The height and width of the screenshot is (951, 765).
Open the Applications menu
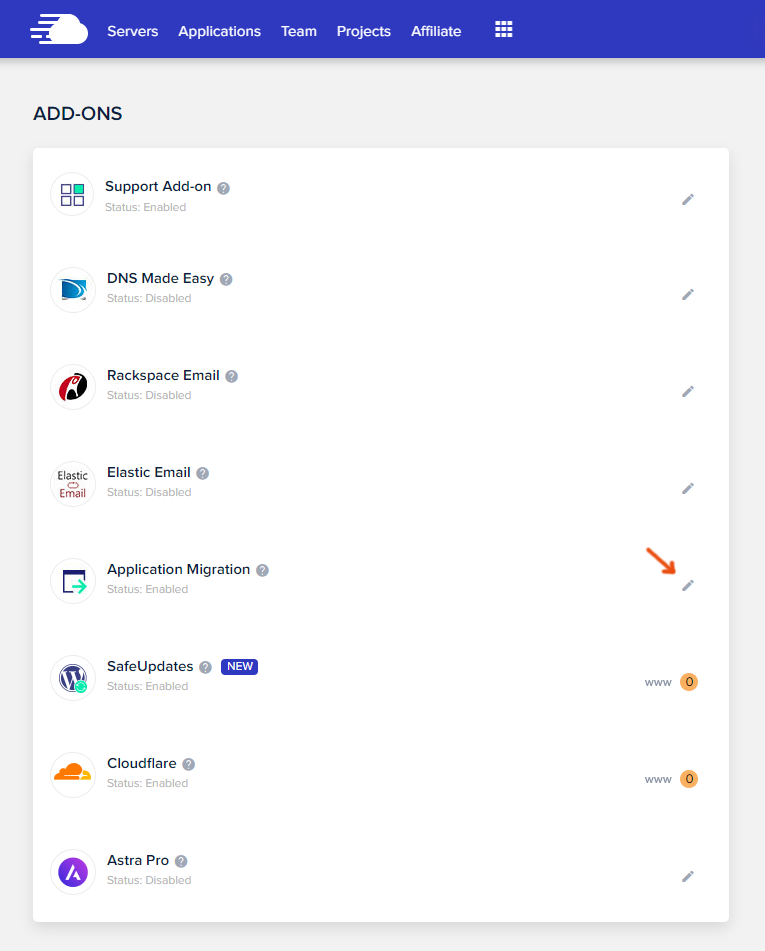point(219,31)
